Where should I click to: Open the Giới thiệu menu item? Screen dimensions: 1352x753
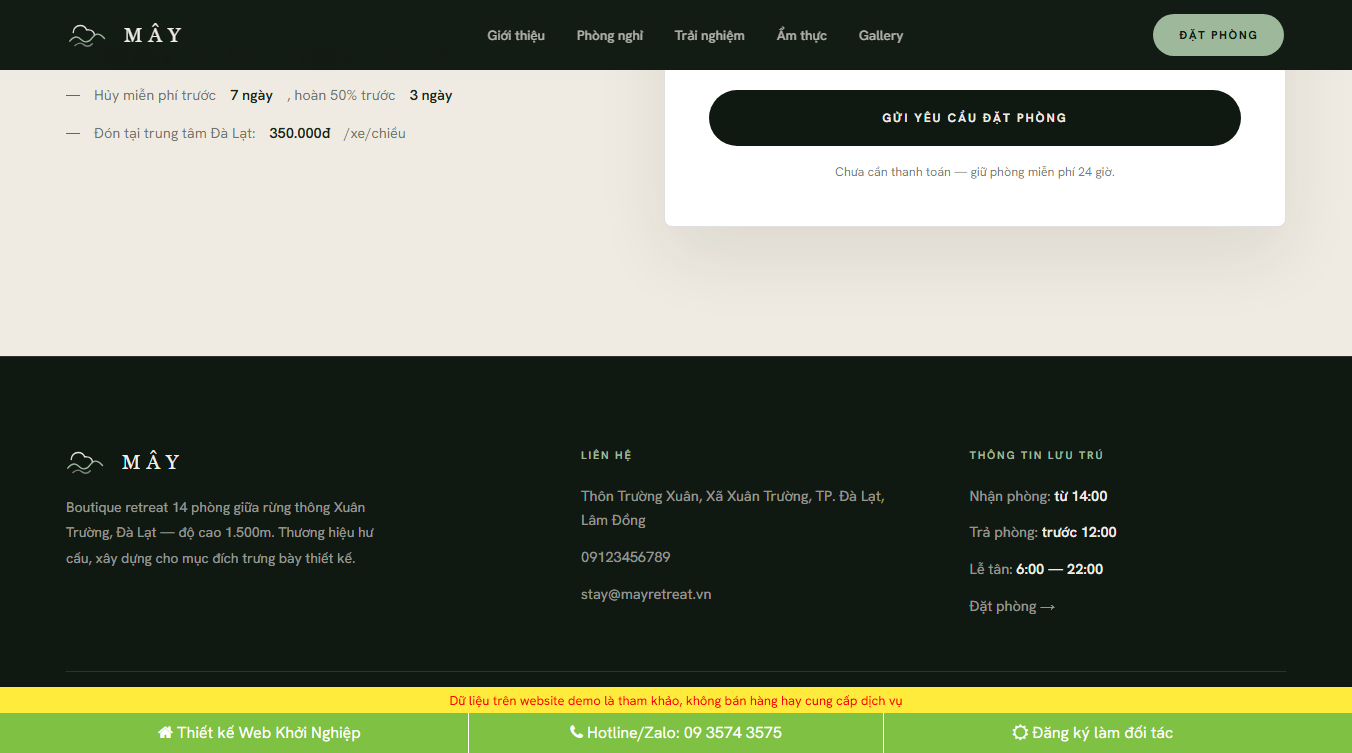click(x=516, y=35)
